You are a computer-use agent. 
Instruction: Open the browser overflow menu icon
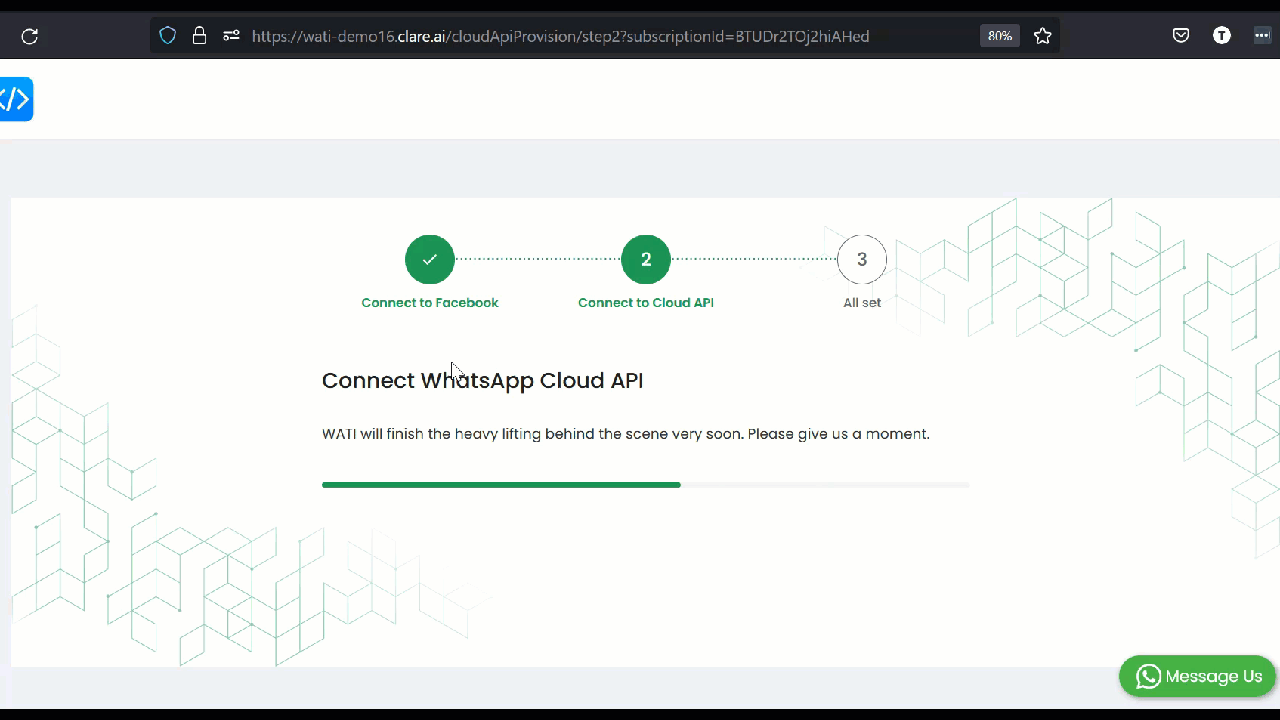1262,36
